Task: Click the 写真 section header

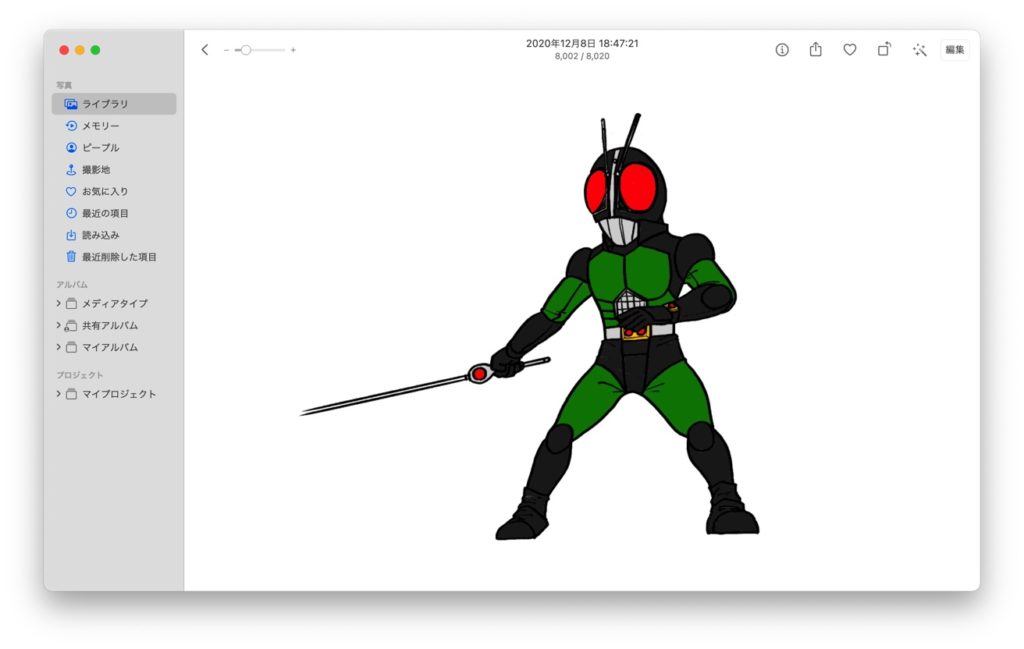Action: (64, 85)
